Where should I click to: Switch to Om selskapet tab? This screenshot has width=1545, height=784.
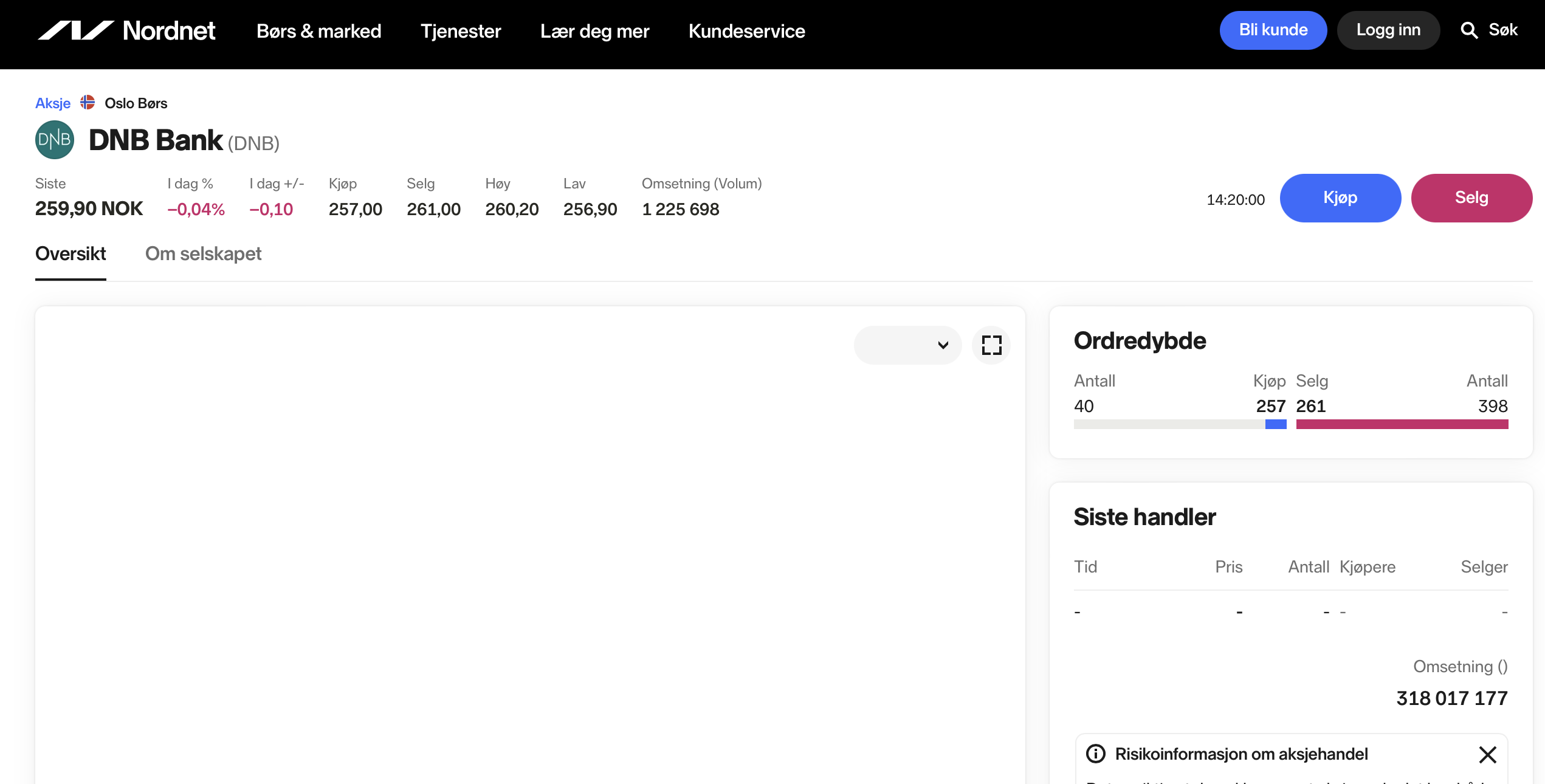tap(203, 253)
